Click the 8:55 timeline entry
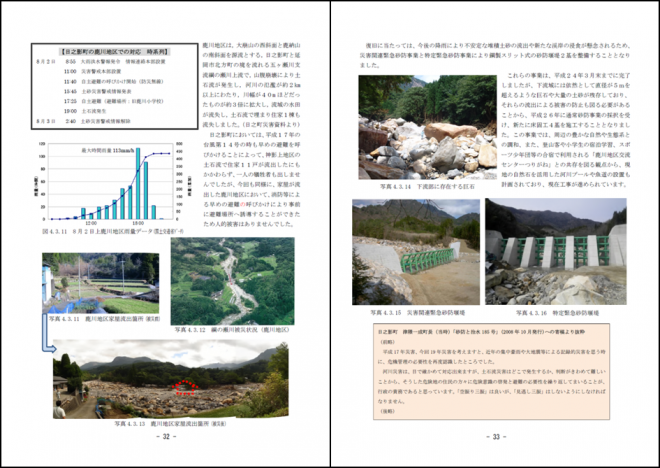This screenshot has width=660, height=468. point(115,61)
